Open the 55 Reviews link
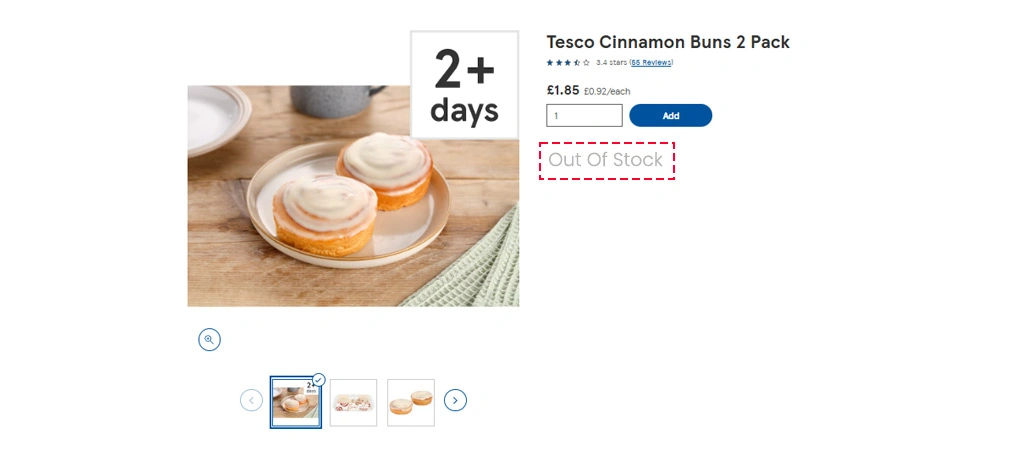This screenshot has width=1026, height=466. point(651,63)
